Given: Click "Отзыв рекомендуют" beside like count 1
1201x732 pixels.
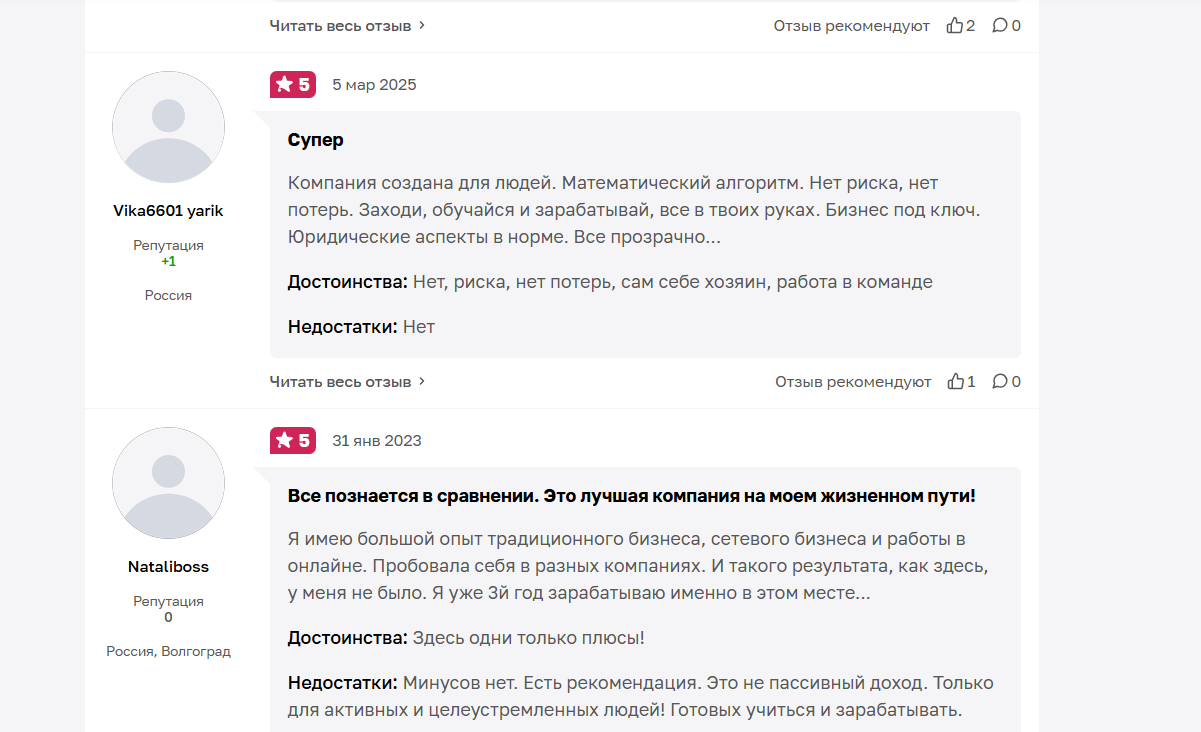Looking at the screenshot, I should (853, 381).
